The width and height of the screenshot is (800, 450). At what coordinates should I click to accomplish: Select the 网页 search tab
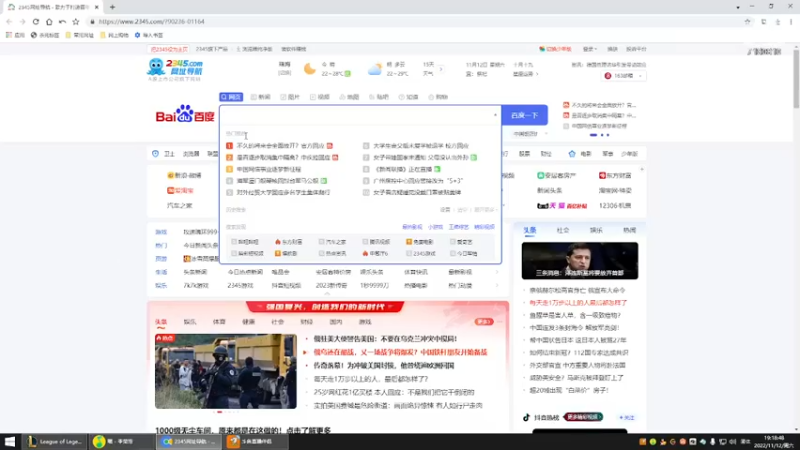tap(231, 97)
